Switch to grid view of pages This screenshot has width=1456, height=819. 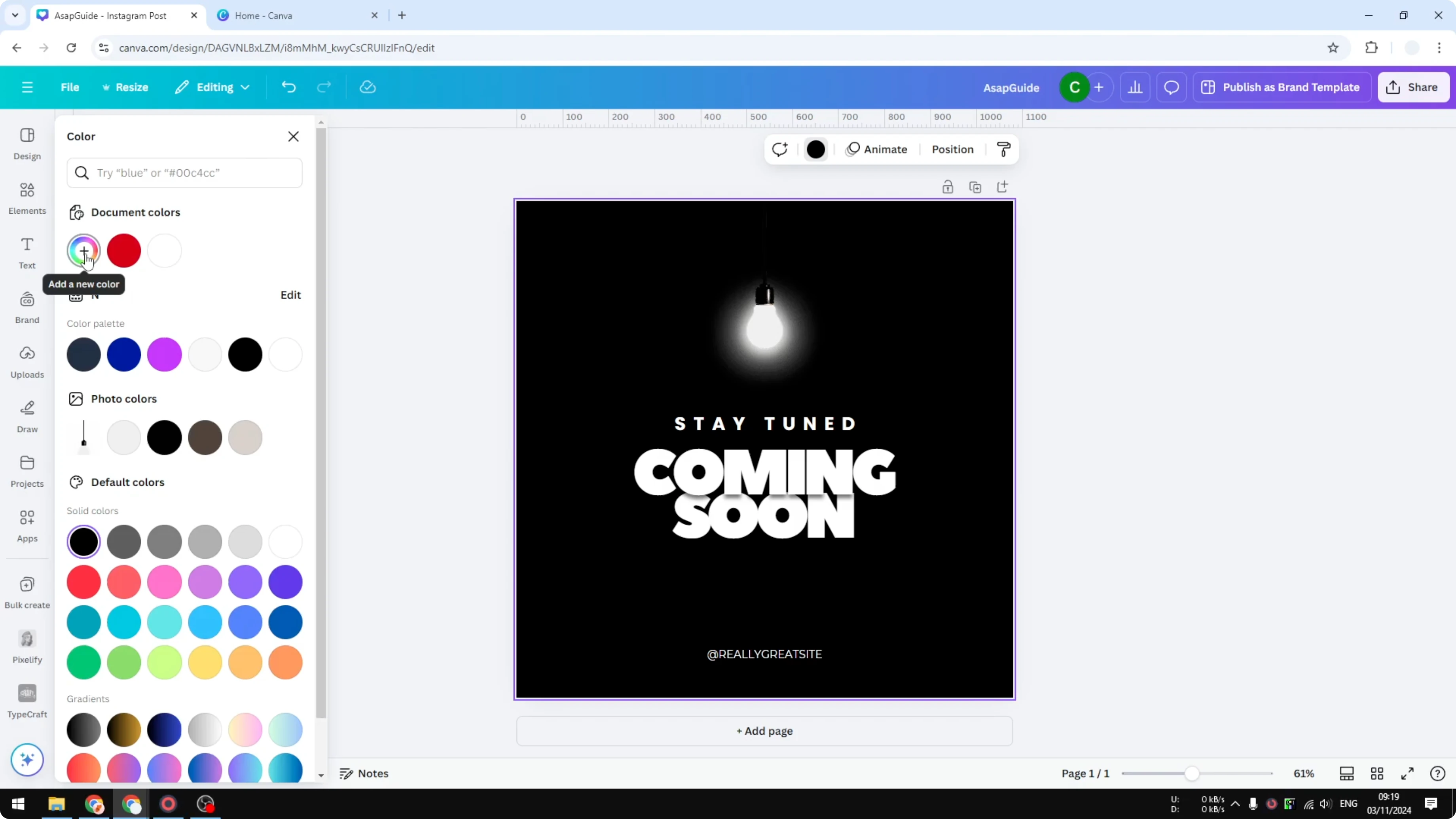click(x=1377, y=773)
